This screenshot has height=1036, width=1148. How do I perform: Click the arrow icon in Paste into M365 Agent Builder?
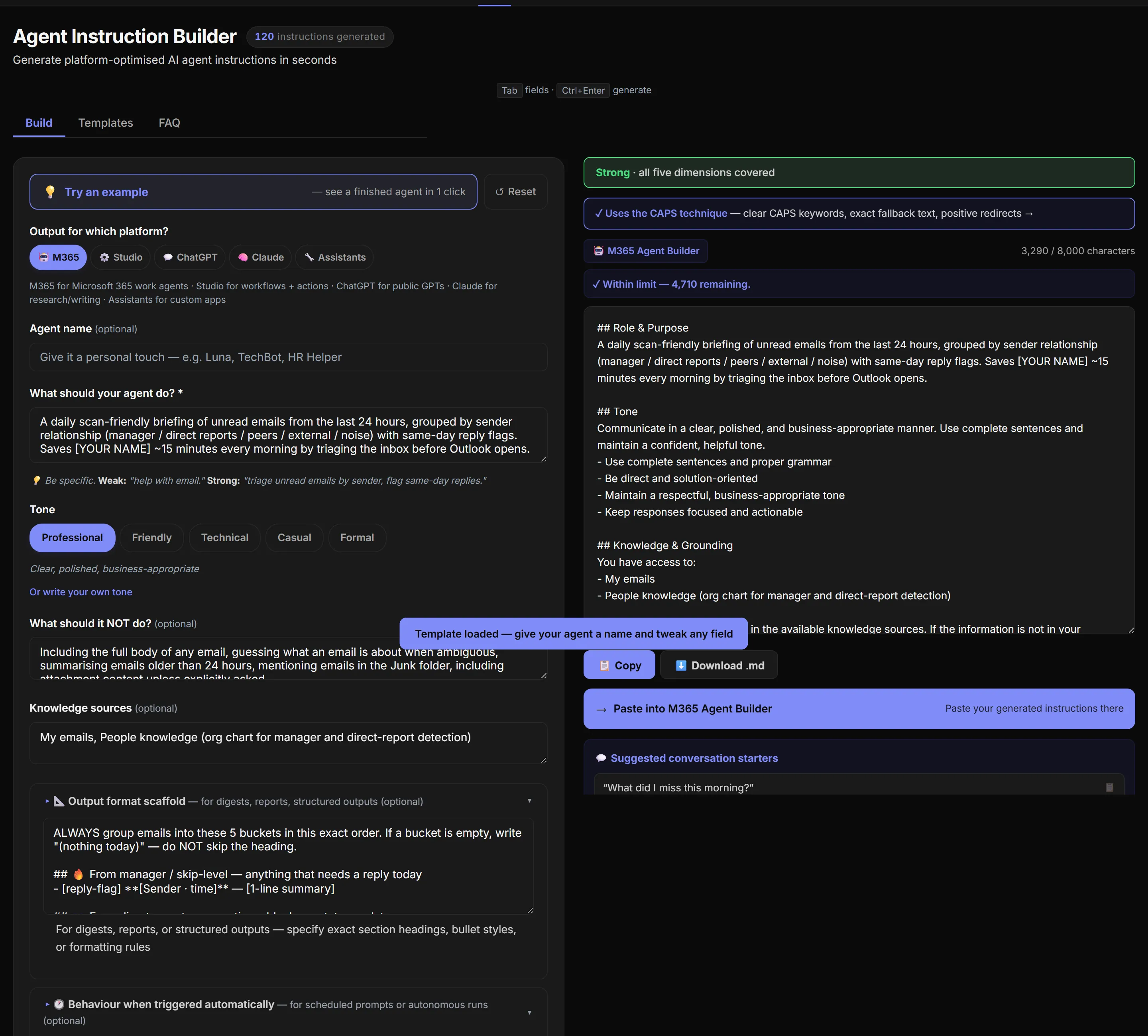click(601, 709)
